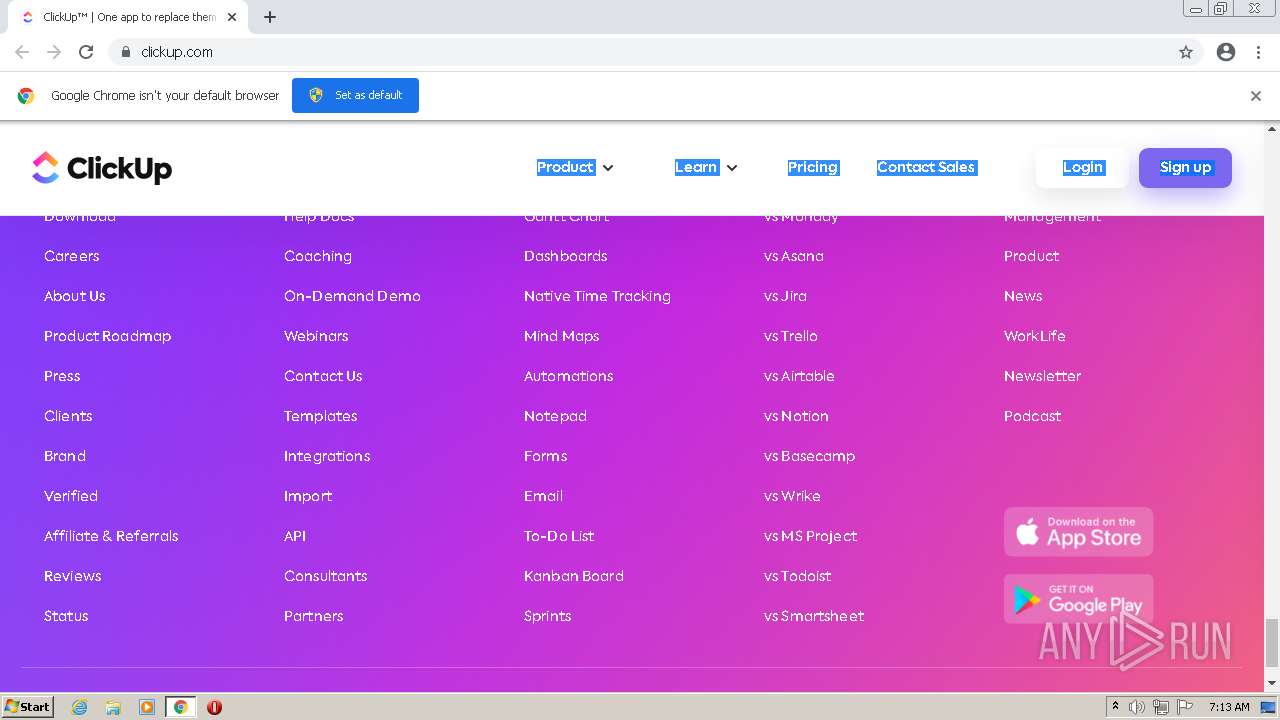This screenshot has width=1280, height=720.
Task: Open the Consultants link
Action: [326, 576]
